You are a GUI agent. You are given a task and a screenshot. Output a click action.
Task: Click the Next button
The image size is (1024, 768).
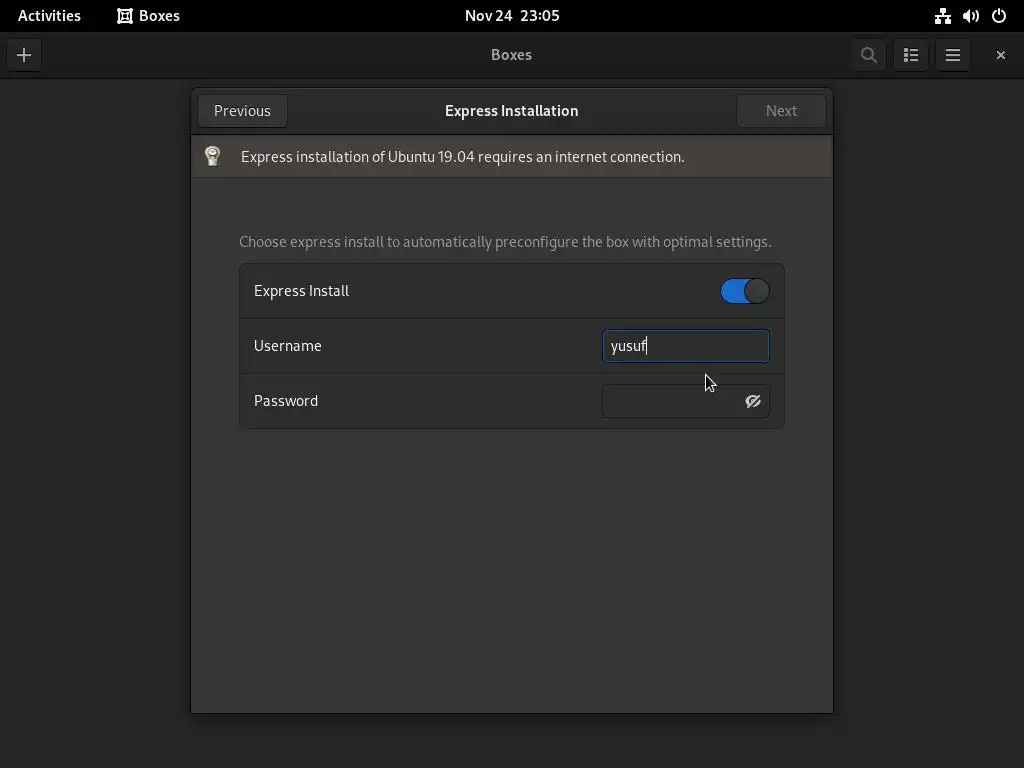[781, 110]
